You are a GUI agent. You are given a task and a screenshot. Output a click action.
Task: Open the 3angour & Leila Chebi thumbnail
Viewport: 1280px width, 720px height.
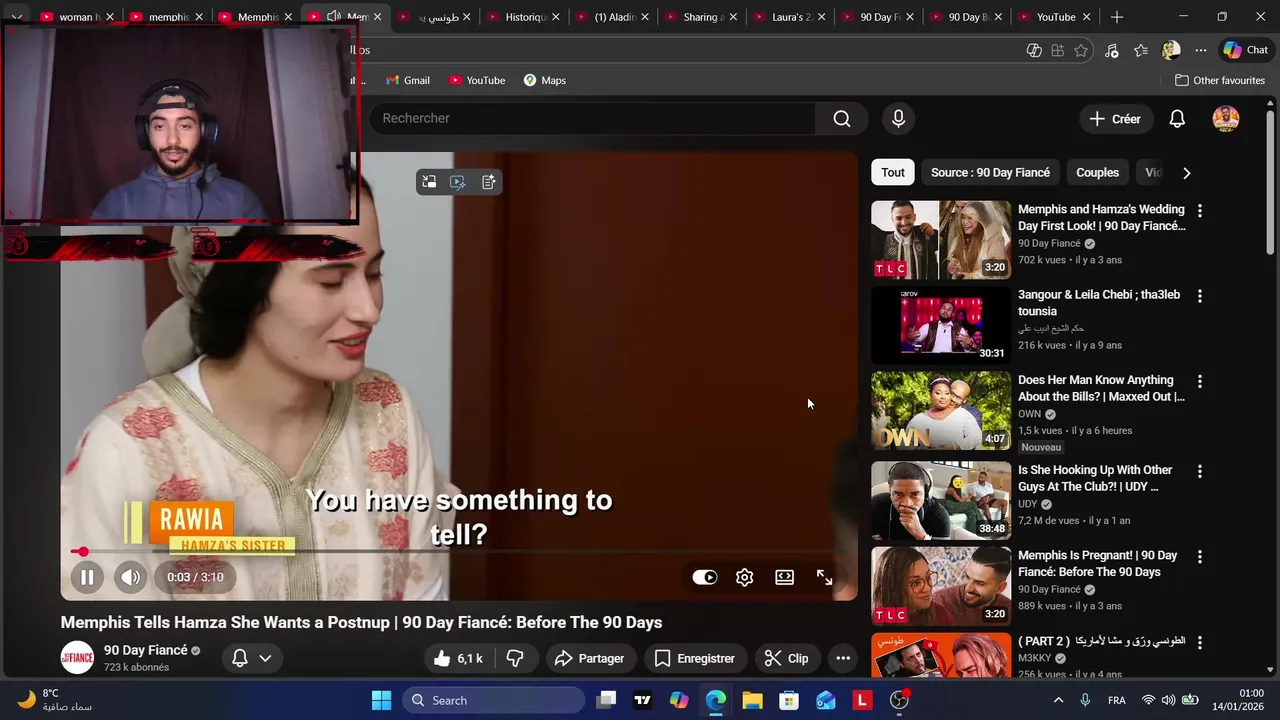coord(941,325)
